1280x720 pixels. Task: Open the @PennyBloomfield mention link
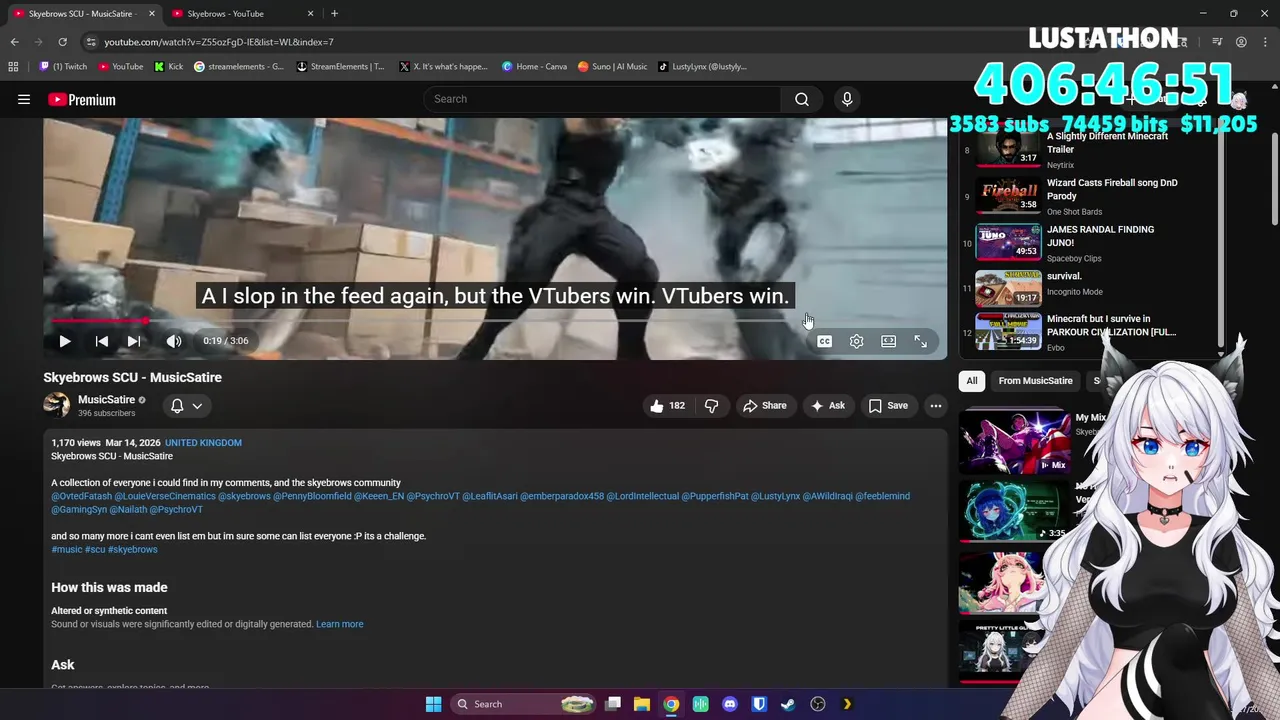coord(312,496)
